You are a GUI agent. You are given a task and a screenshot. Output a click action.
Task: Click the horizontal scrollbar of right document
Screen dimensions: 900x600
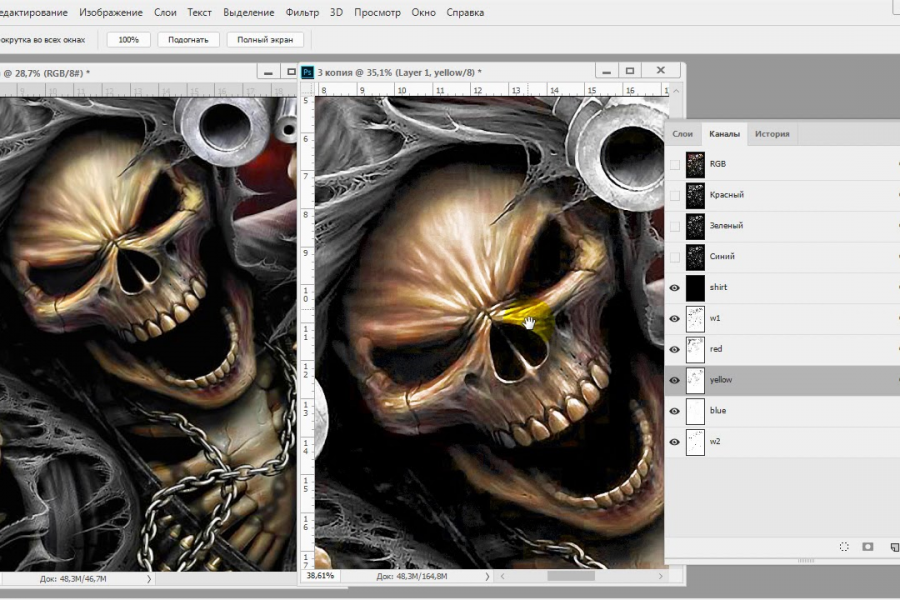click(570, 577)
